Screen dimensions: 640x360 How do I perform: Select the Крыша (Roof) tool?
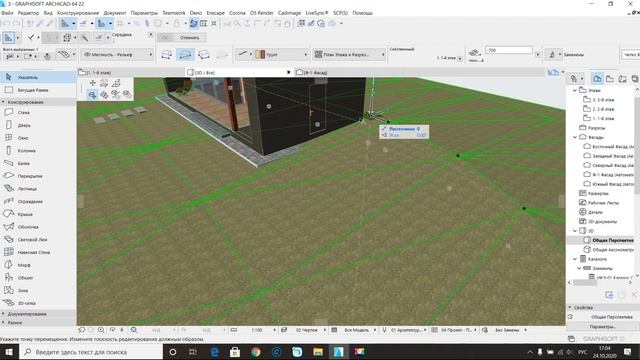click(38, 214)
